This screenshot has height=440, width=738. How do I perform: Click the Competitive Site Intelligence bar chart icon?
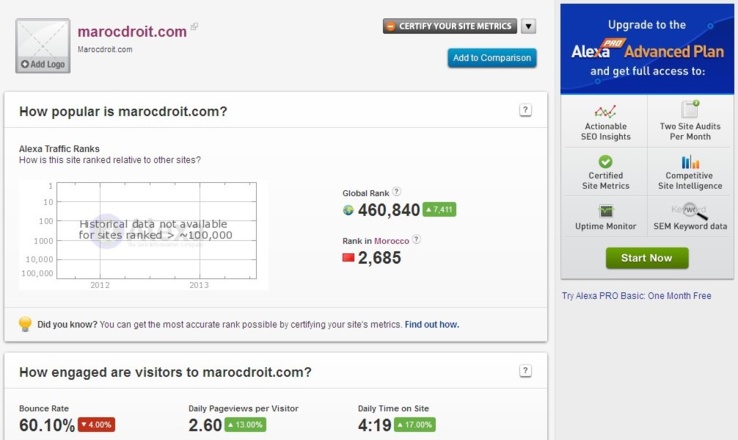[x=690, y=162]
